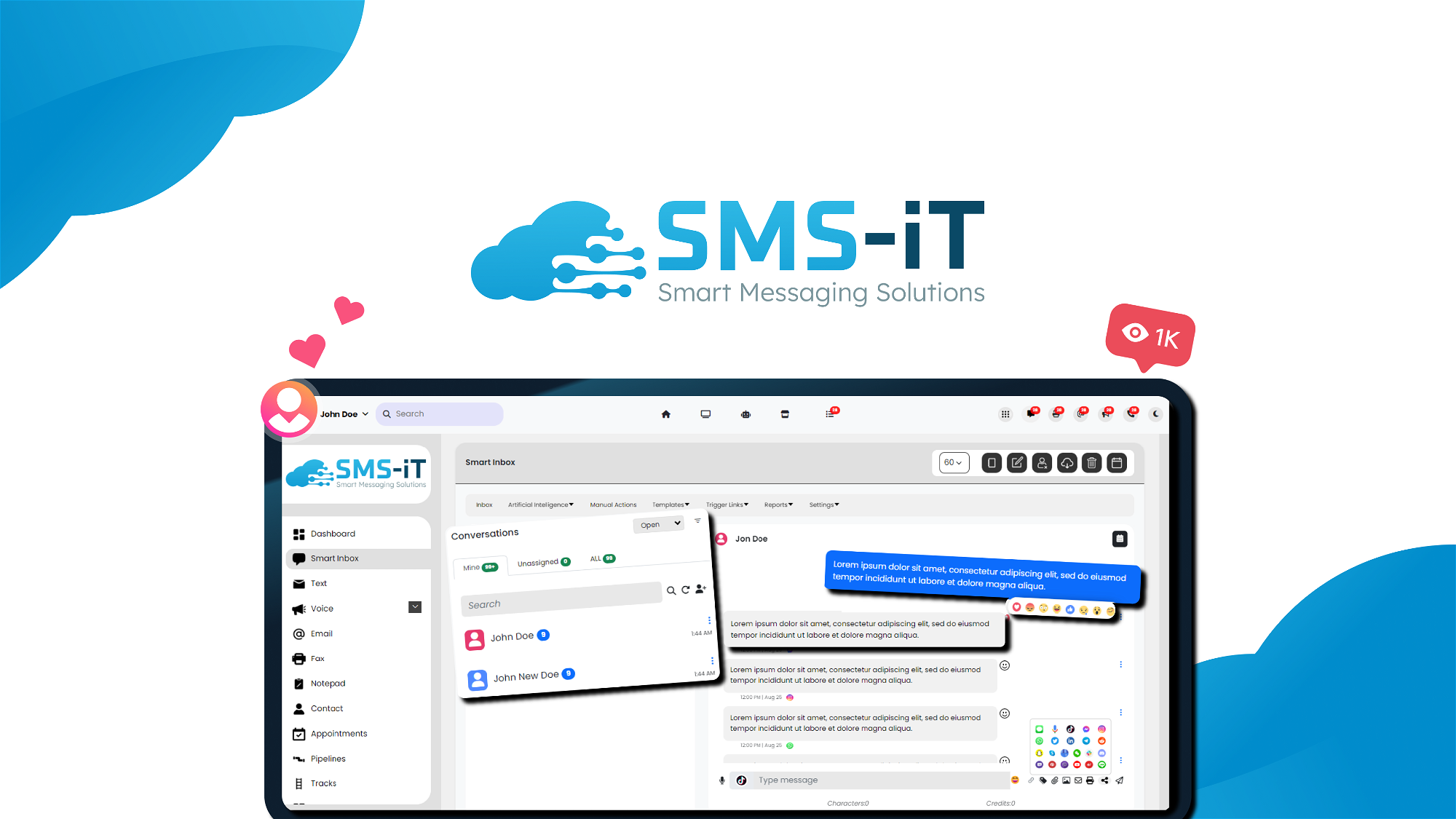Viewport: 1456px width, 819px height.
Task: Select the Inbox tab in Smart Inbox
Action: [x=484, y=504]
